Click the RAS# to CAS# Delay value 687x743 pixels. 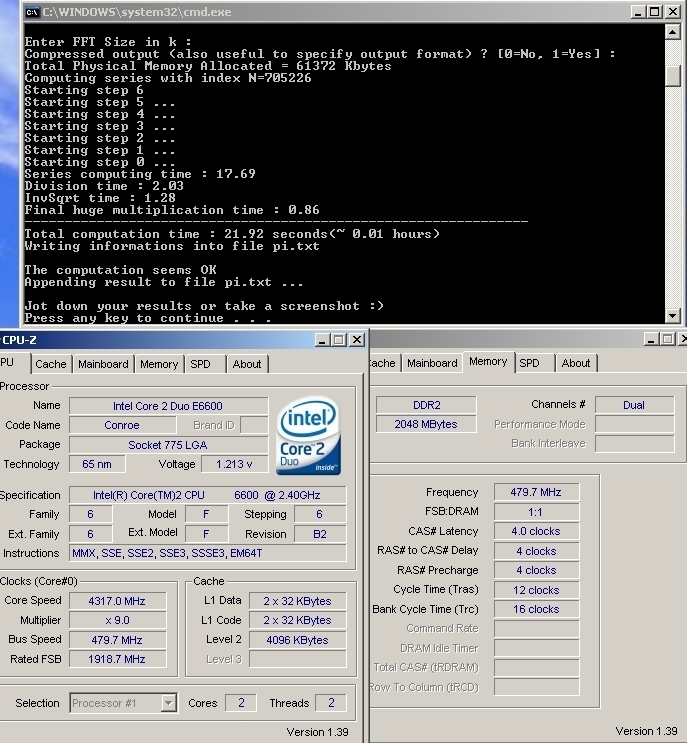[536, 551]
